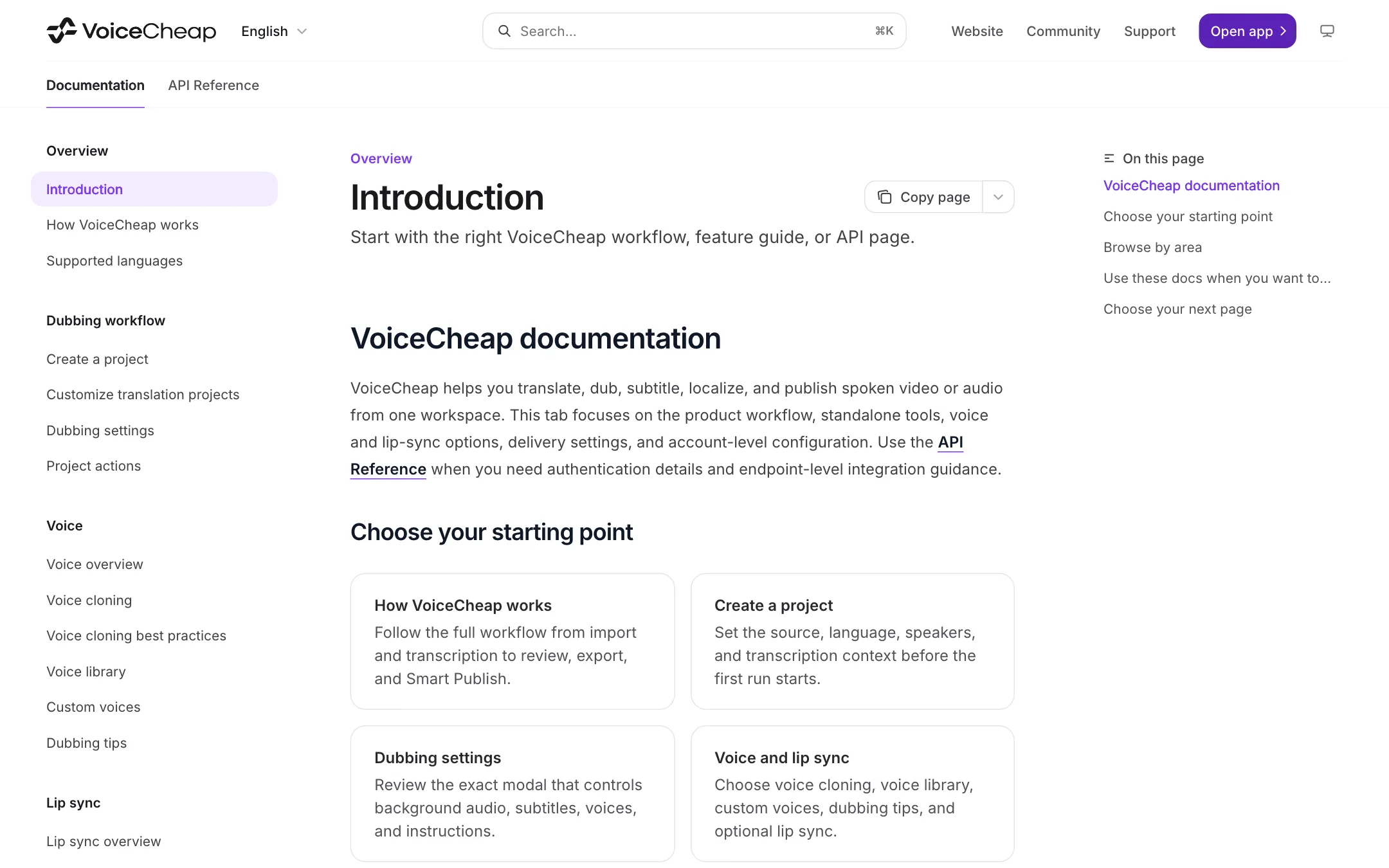The width and height of the screenshot is (1389, 868).
Task: Select Introduction in the sidebar
Action: click(154, 189)
